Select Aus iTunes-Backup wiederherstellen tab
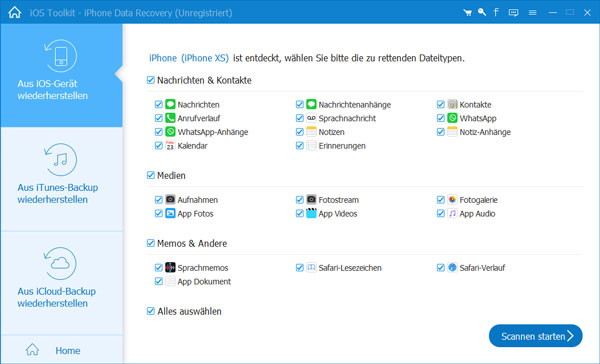600x364 pixels. click(61, 179)
